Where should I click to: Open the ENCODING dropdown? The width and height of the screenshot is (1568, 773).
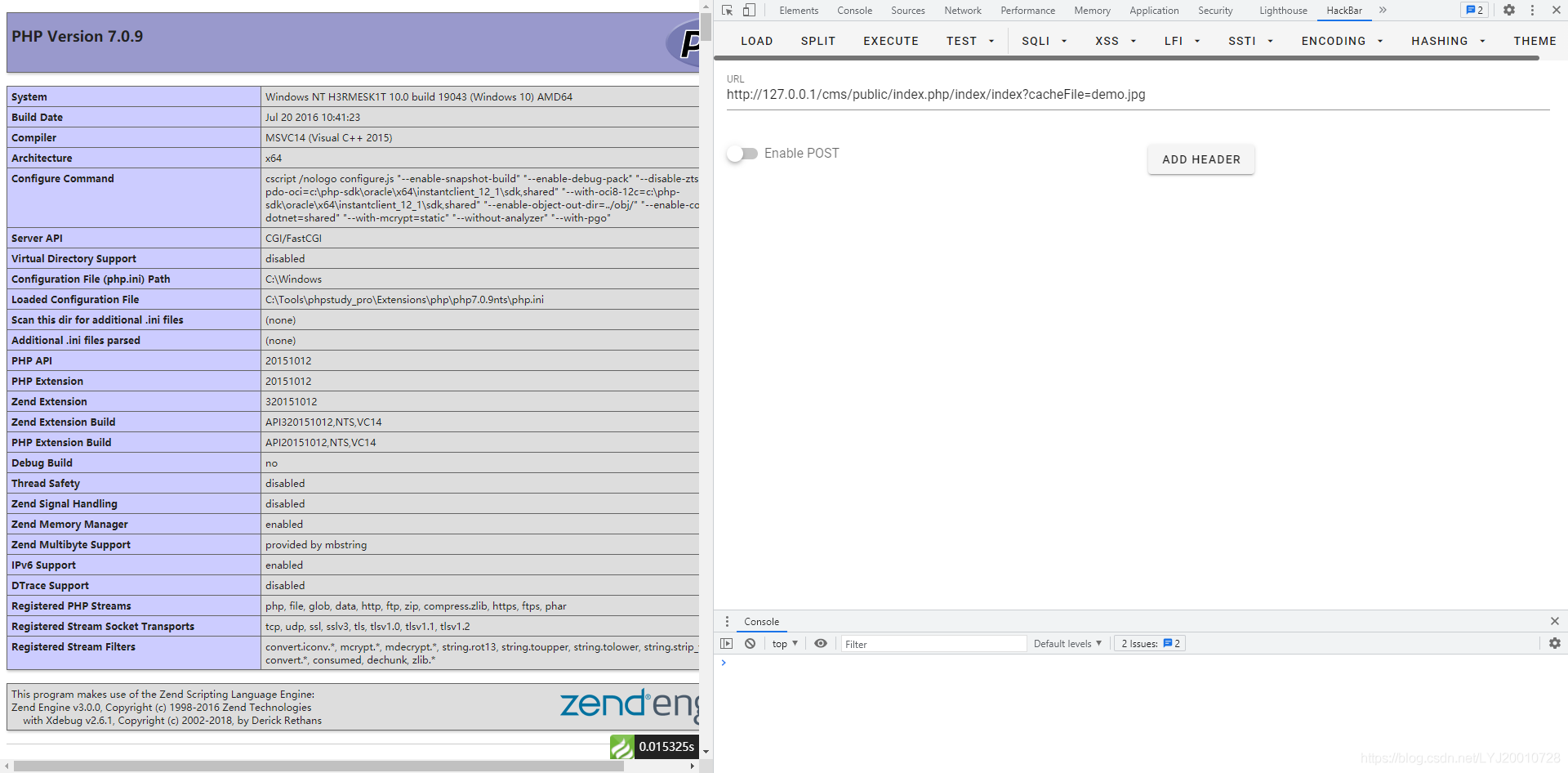[1342, 41]
